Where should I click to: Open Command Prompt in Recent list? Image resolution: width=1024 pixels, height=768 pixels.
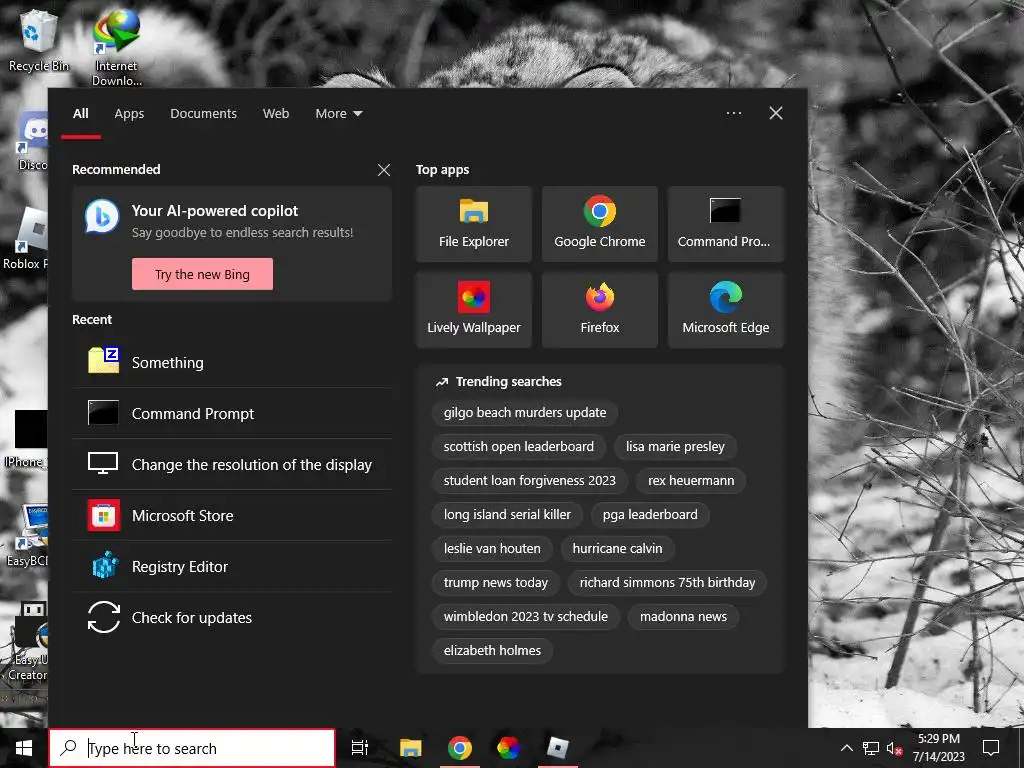pyautogui.click(x=232, y=413)
